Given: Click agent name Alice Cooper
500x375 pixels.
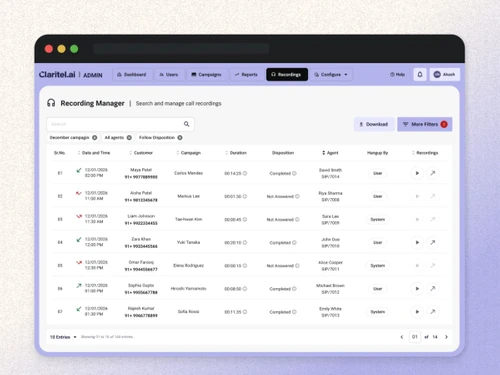Looking at the screenshot, I should [330, 262].
